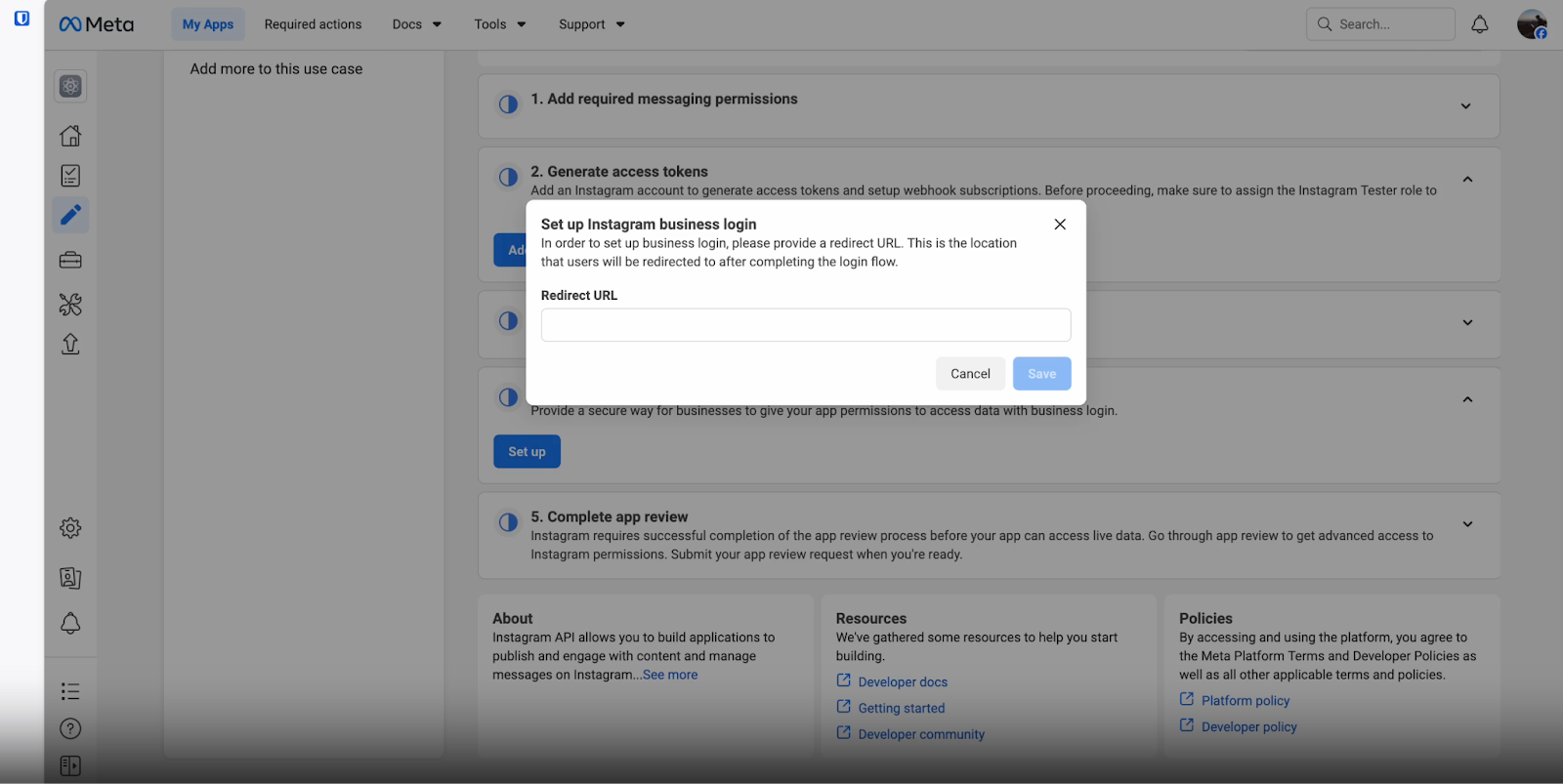
Task: Open the briefcase sidebar icon
Action: tap(70, 260)
